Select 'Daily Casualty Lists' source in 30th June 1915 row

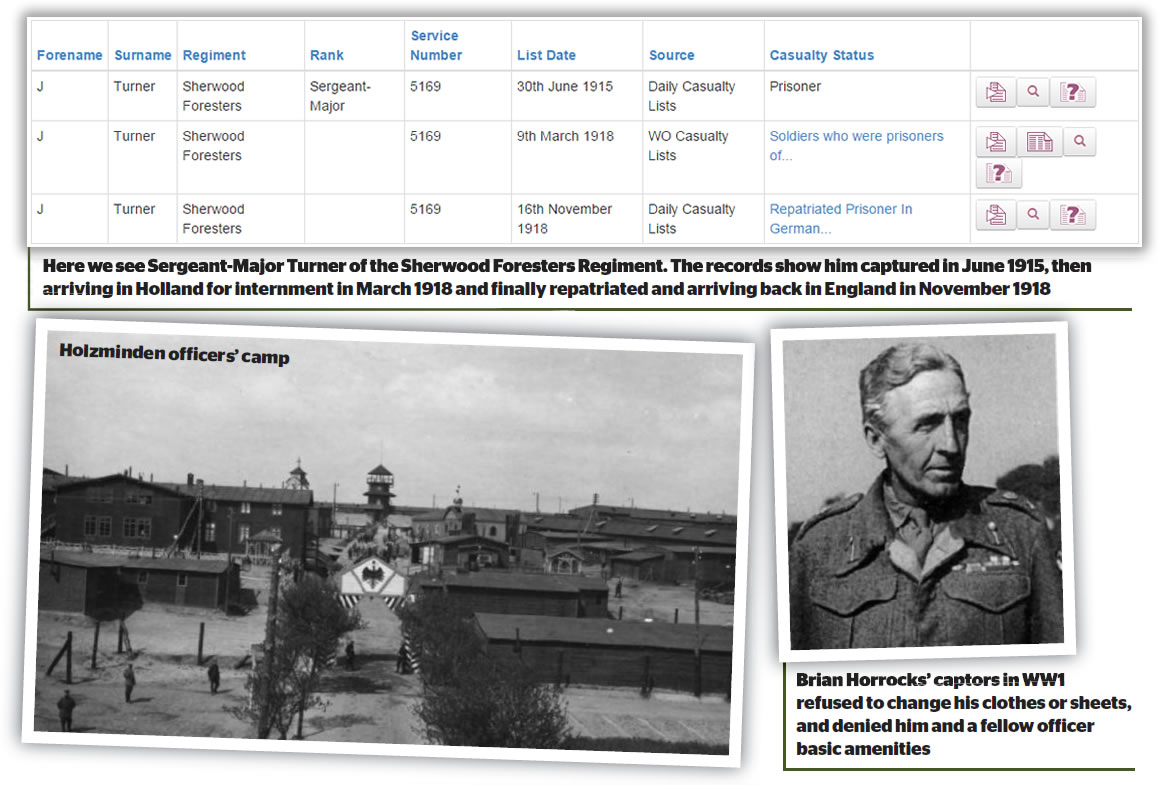click(x=691, y=96)
